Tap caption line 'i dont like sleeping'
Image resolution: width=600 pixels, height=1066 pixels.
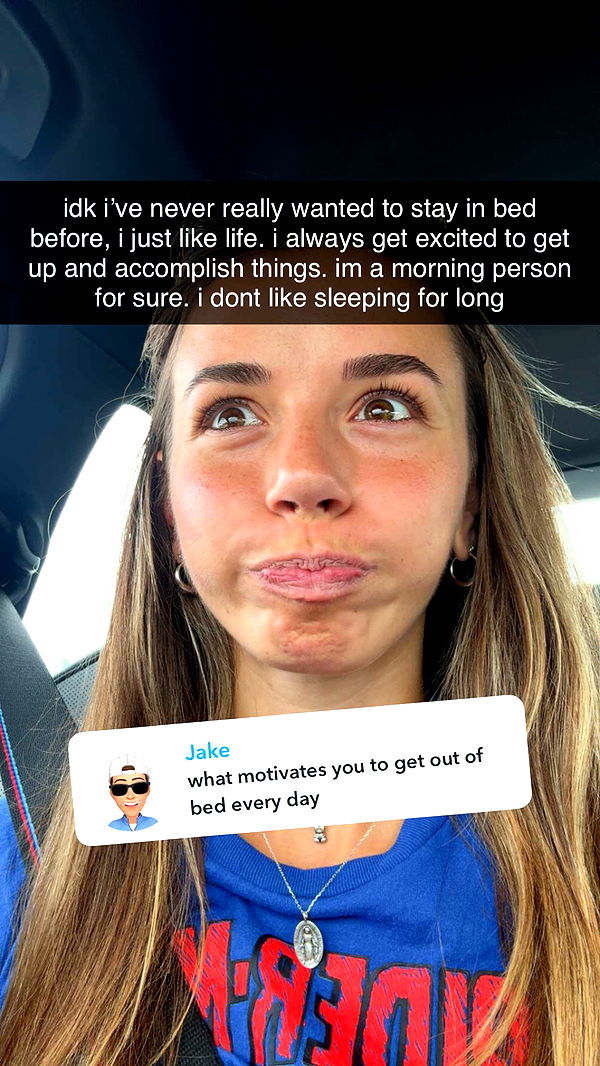click(300, 299)
